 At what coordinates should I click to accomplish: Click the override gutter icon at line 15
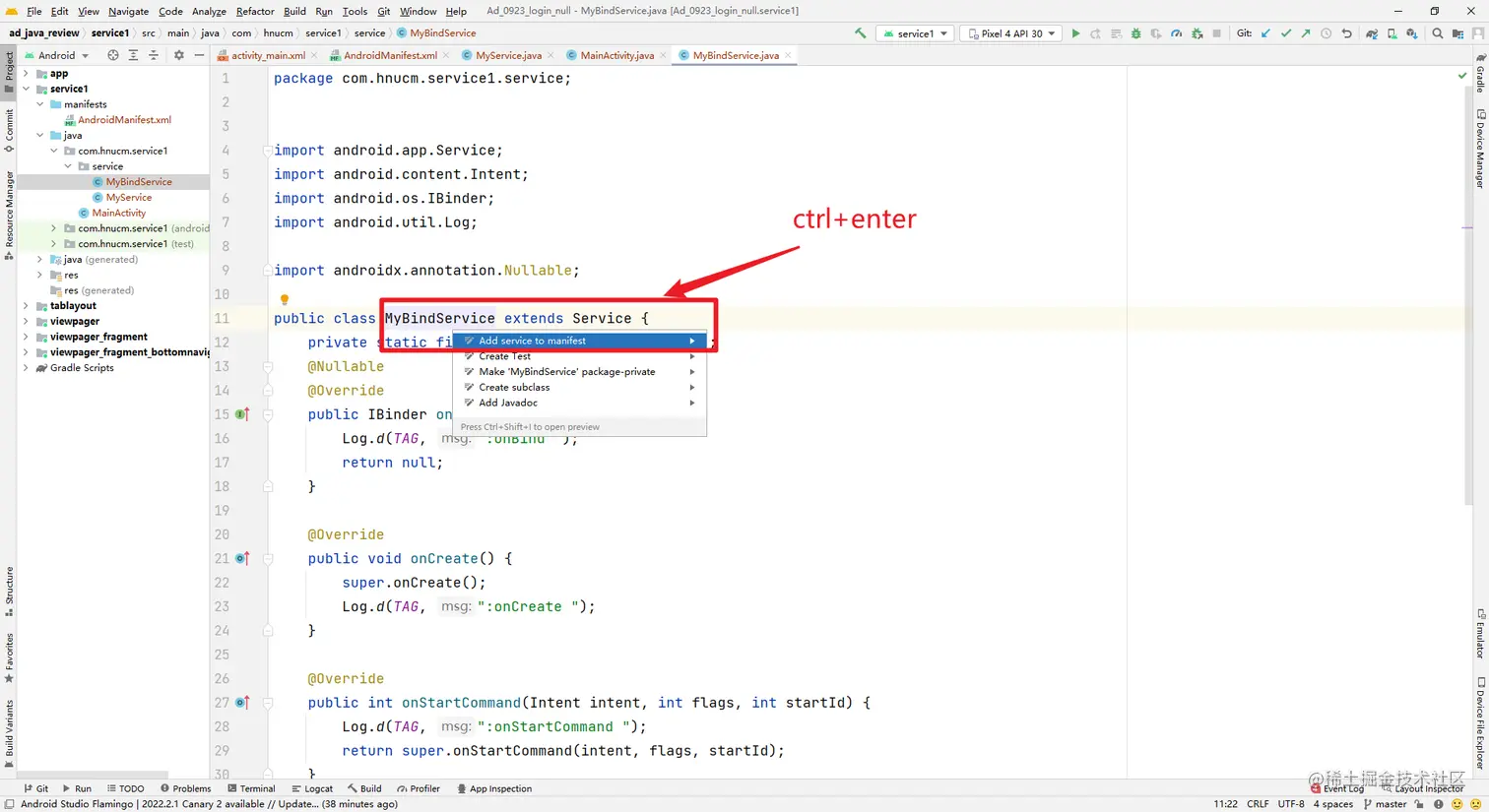[x=243, y=414]
